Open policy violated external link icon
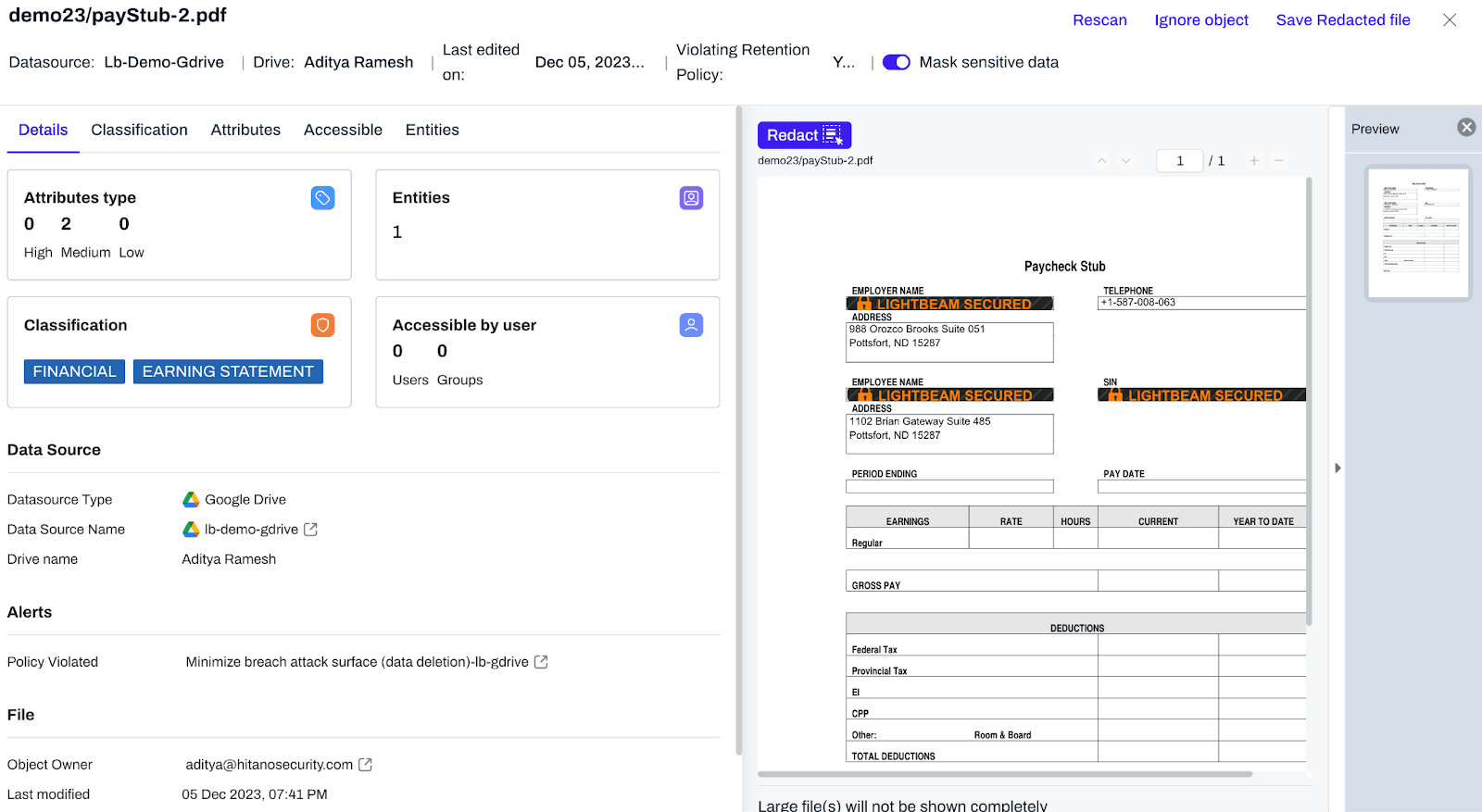 click(542, 662)
